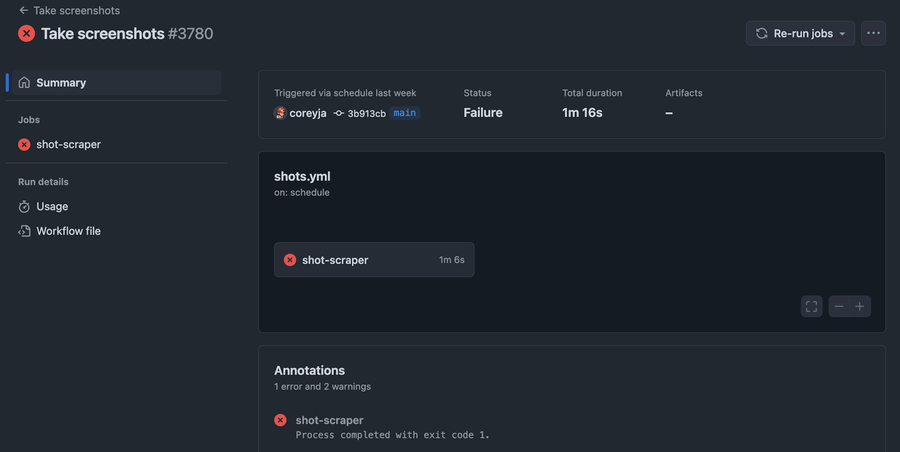The width and height of the screenshot is (900, 452).
Task: Zoom out the workflow graph with minus
Action: click(x=840, y=306)
